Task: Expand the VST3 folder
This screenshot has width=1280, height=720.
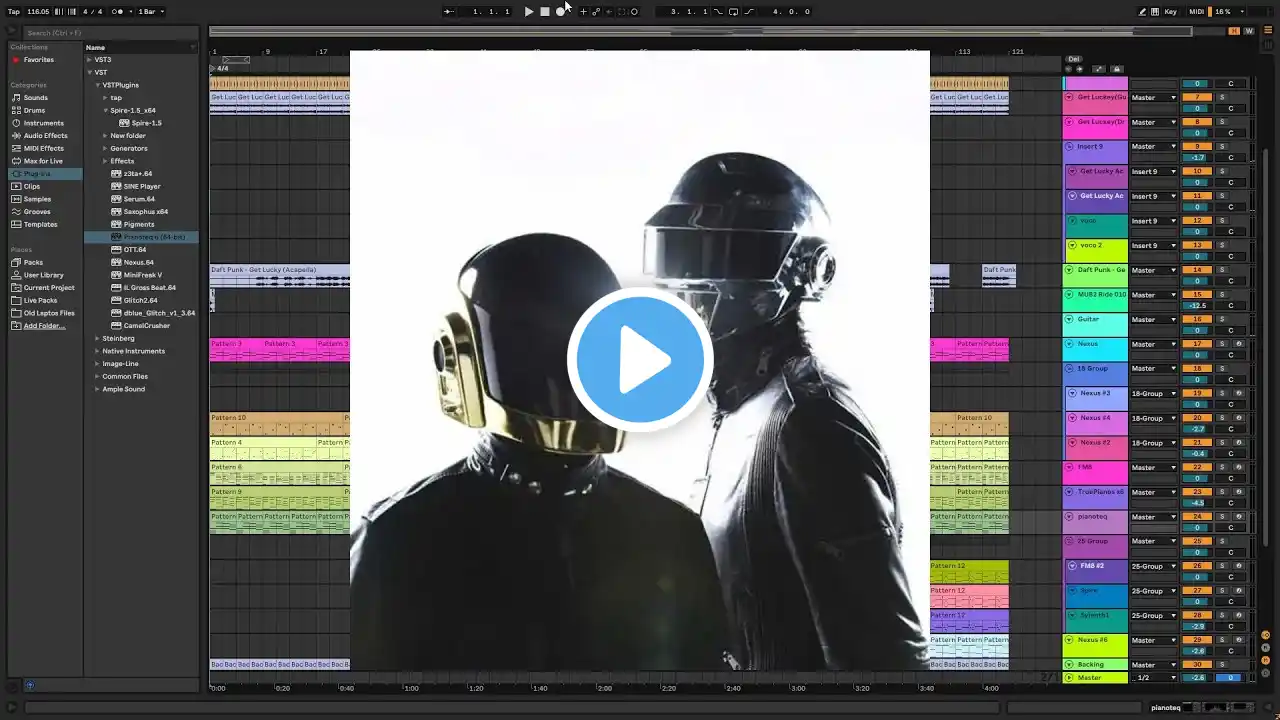Action: (x=90, y=60)
